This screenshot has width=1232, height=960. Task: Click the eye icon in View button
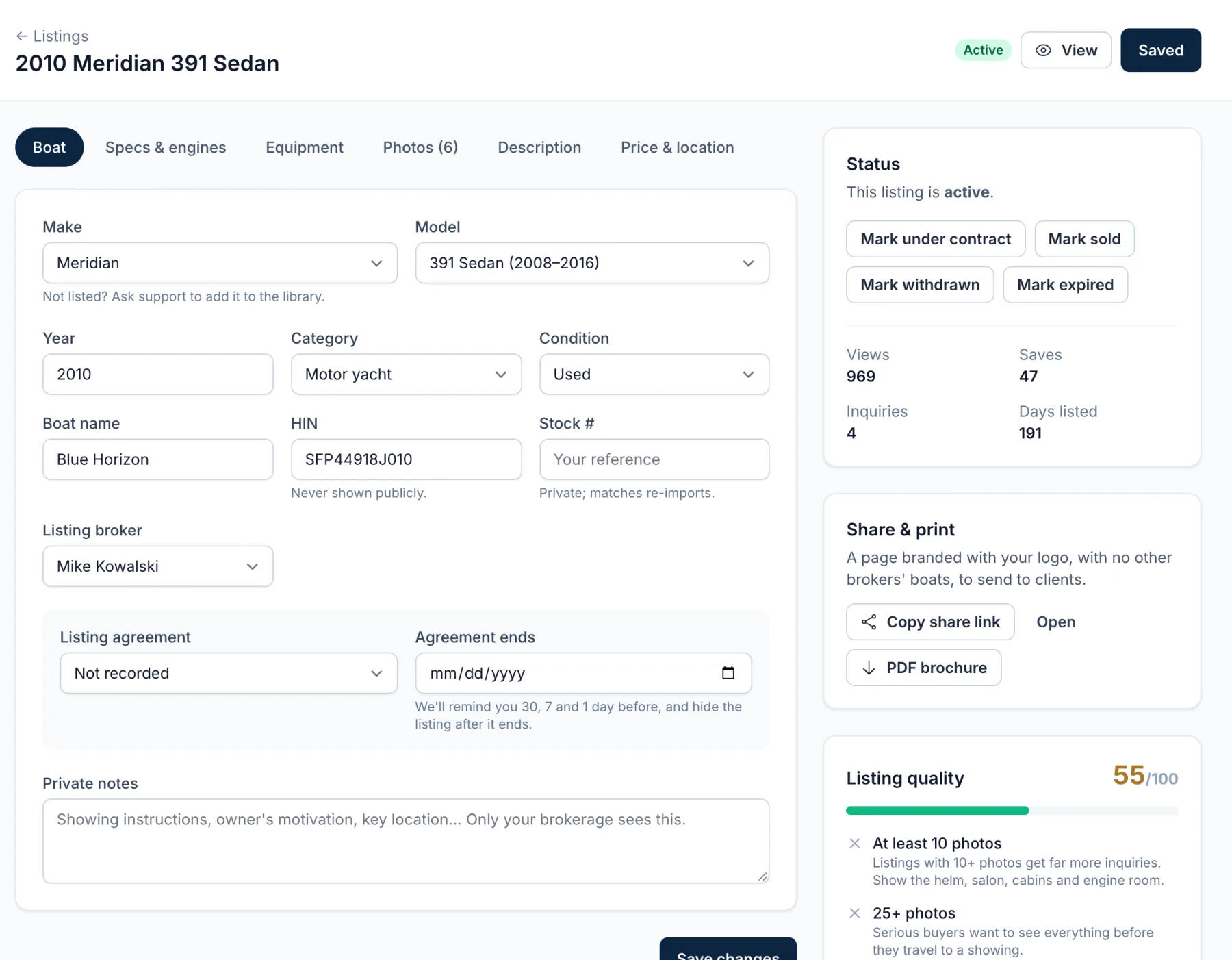point(1043,50)
